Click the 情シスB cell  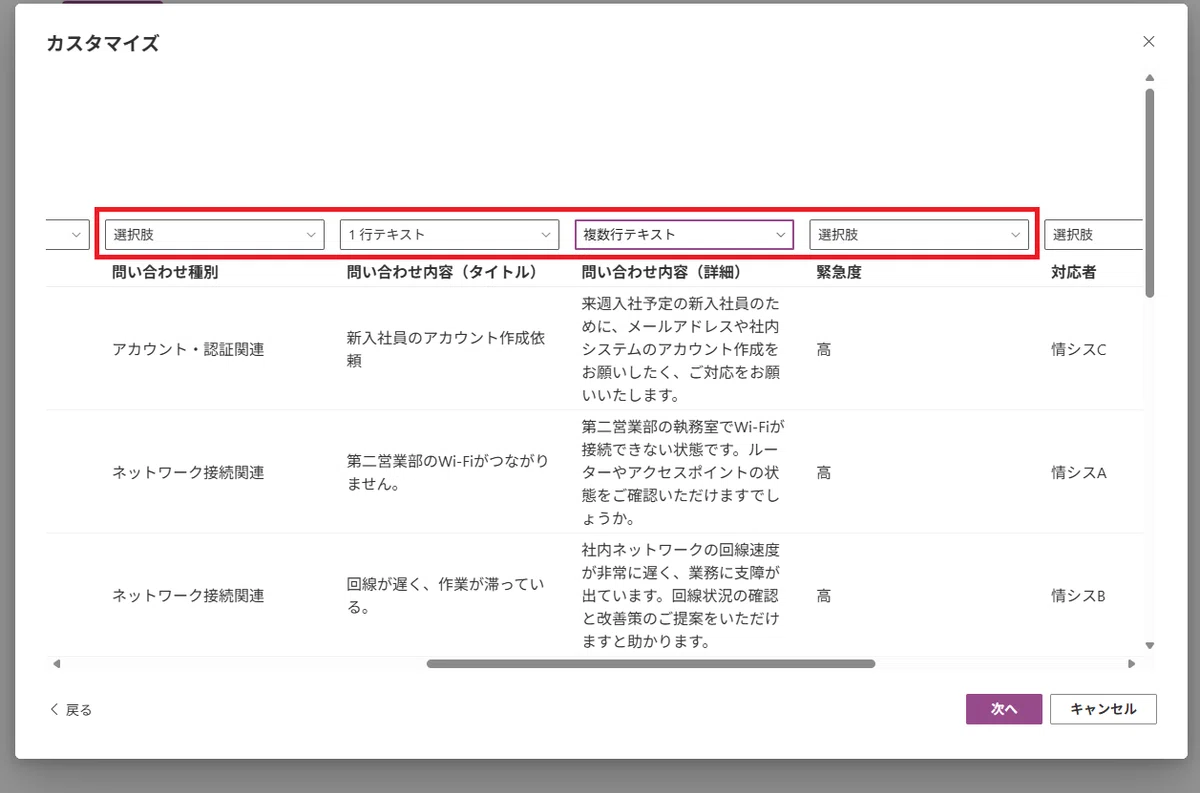1078,595
